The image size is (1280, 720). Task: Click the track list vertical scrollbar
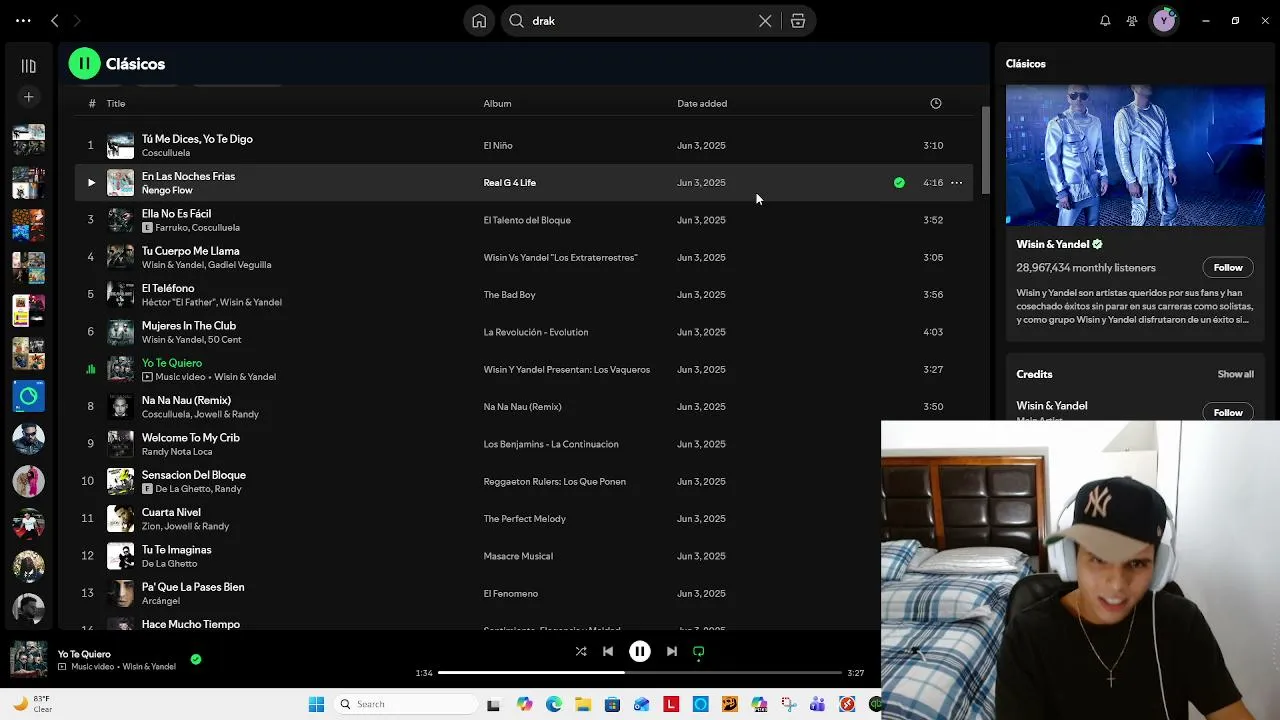point(985,150)
